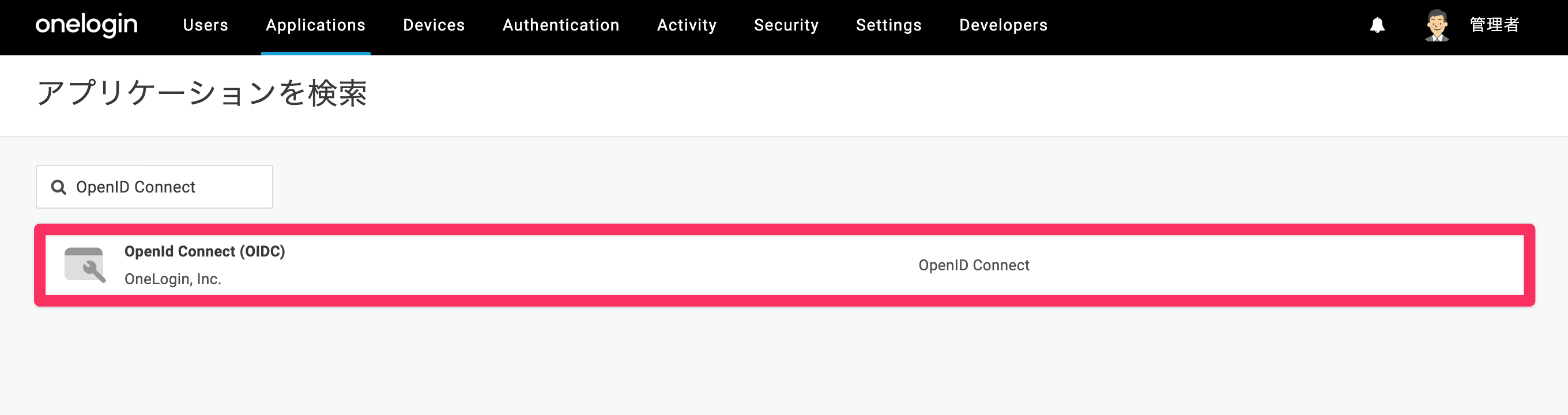This screenshot has width=1568, height=415.
Task: Open the Applications menu
Action: [x=315, y=25]
